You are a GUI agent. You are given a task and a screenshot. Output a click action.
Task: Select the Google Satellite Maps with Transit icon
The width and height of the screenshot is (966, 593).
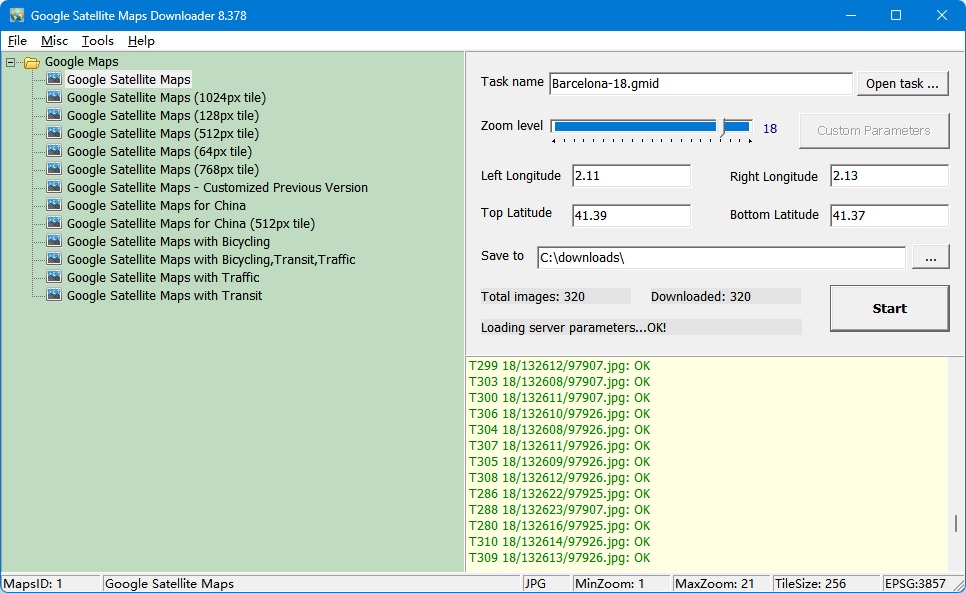pos(53,295)
